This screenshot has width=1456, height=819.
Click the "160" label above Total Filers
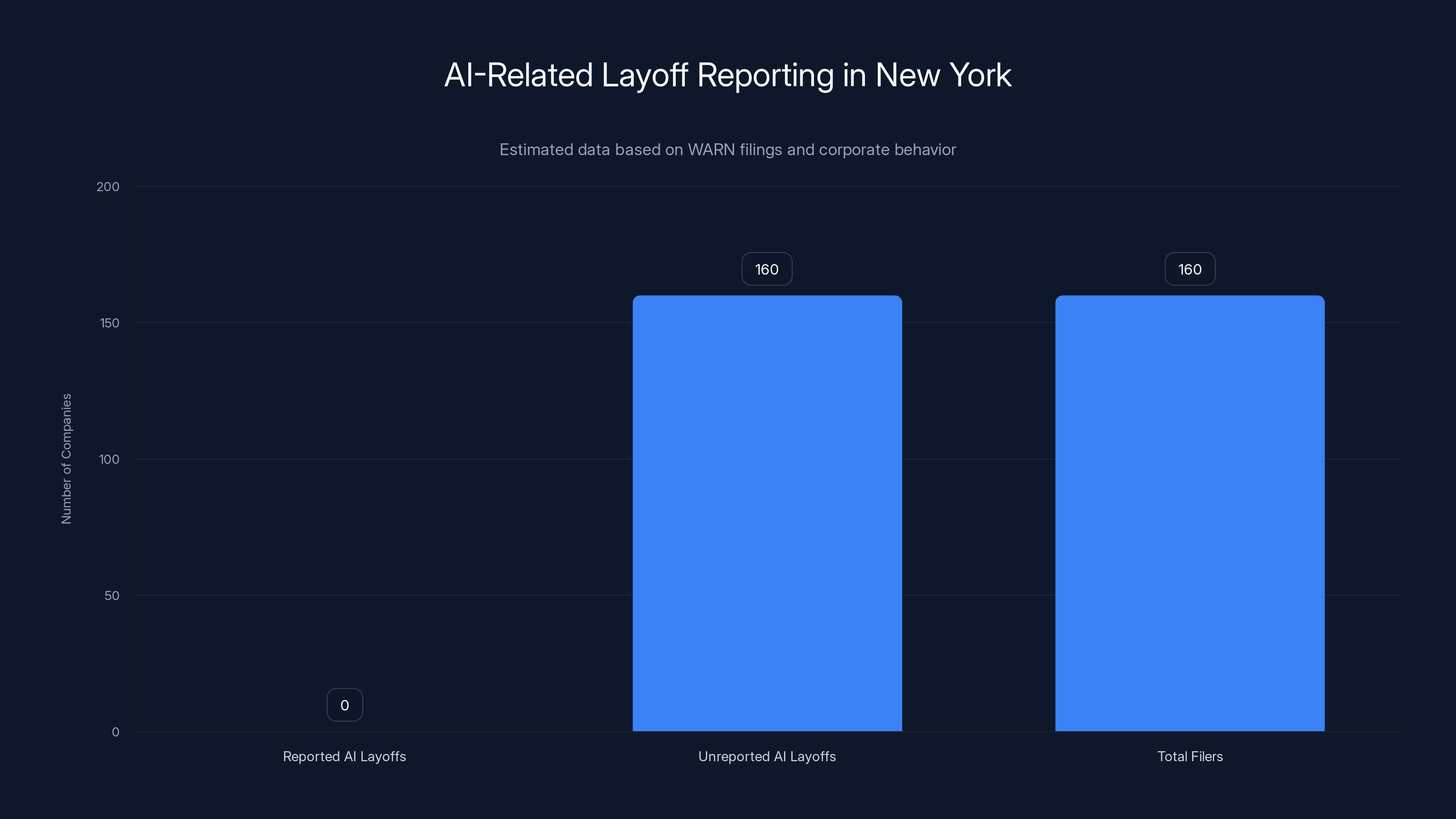1189,269
